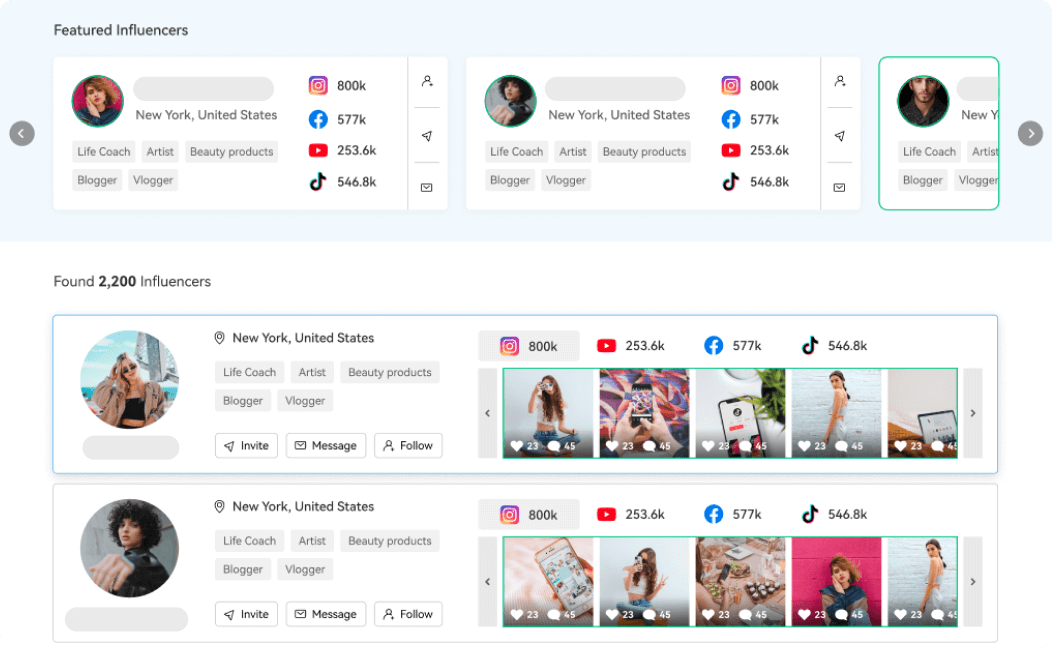Screen dimensions: 1052x647
Task: Go to previous featured influencers
Action: pos(22,133)
